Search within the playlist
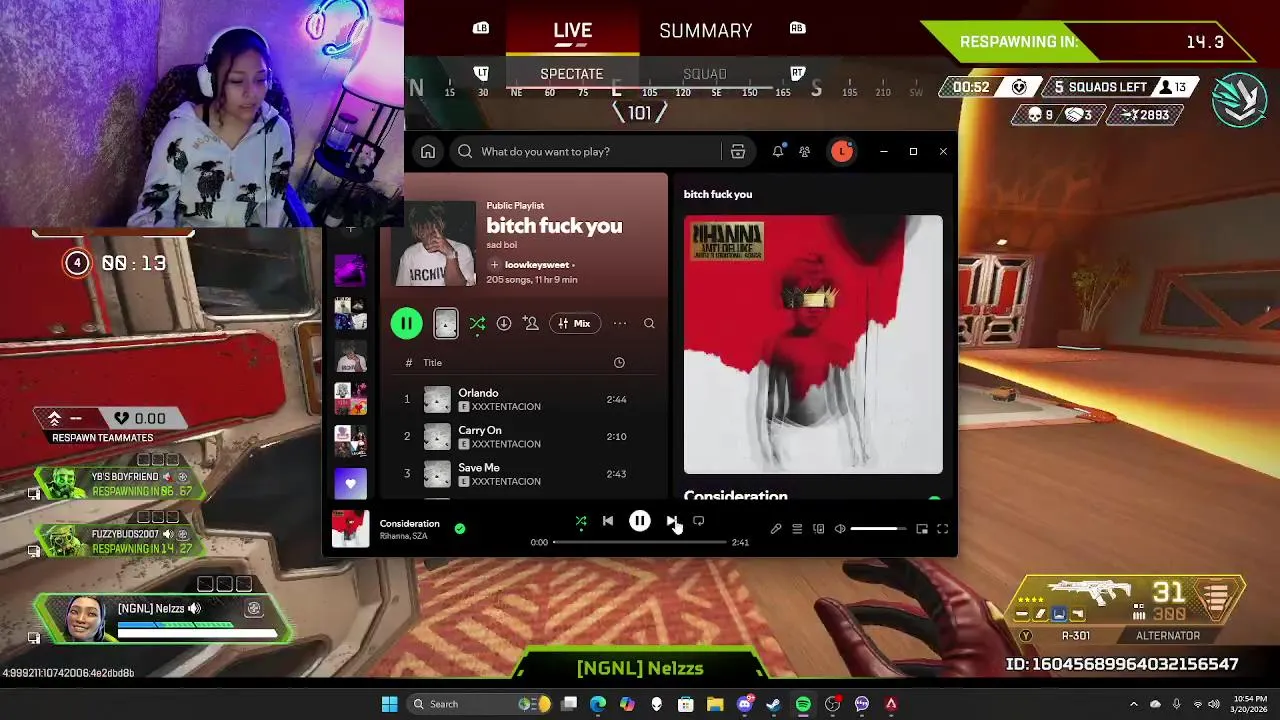The width and height of the screenshot is (1280, 720). tap(649, 323)
